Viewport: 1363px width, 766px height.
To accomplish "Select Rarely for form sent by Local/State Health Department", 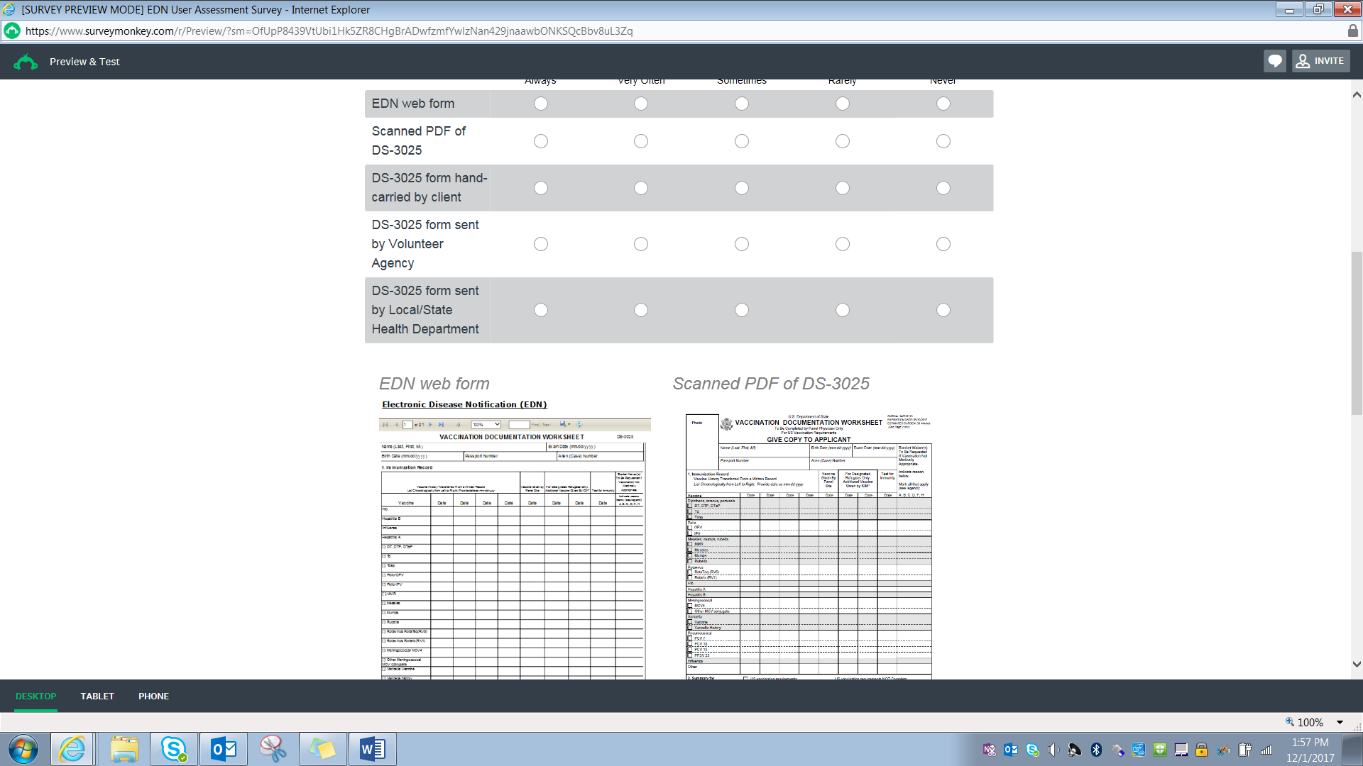I will click(843, 310).
